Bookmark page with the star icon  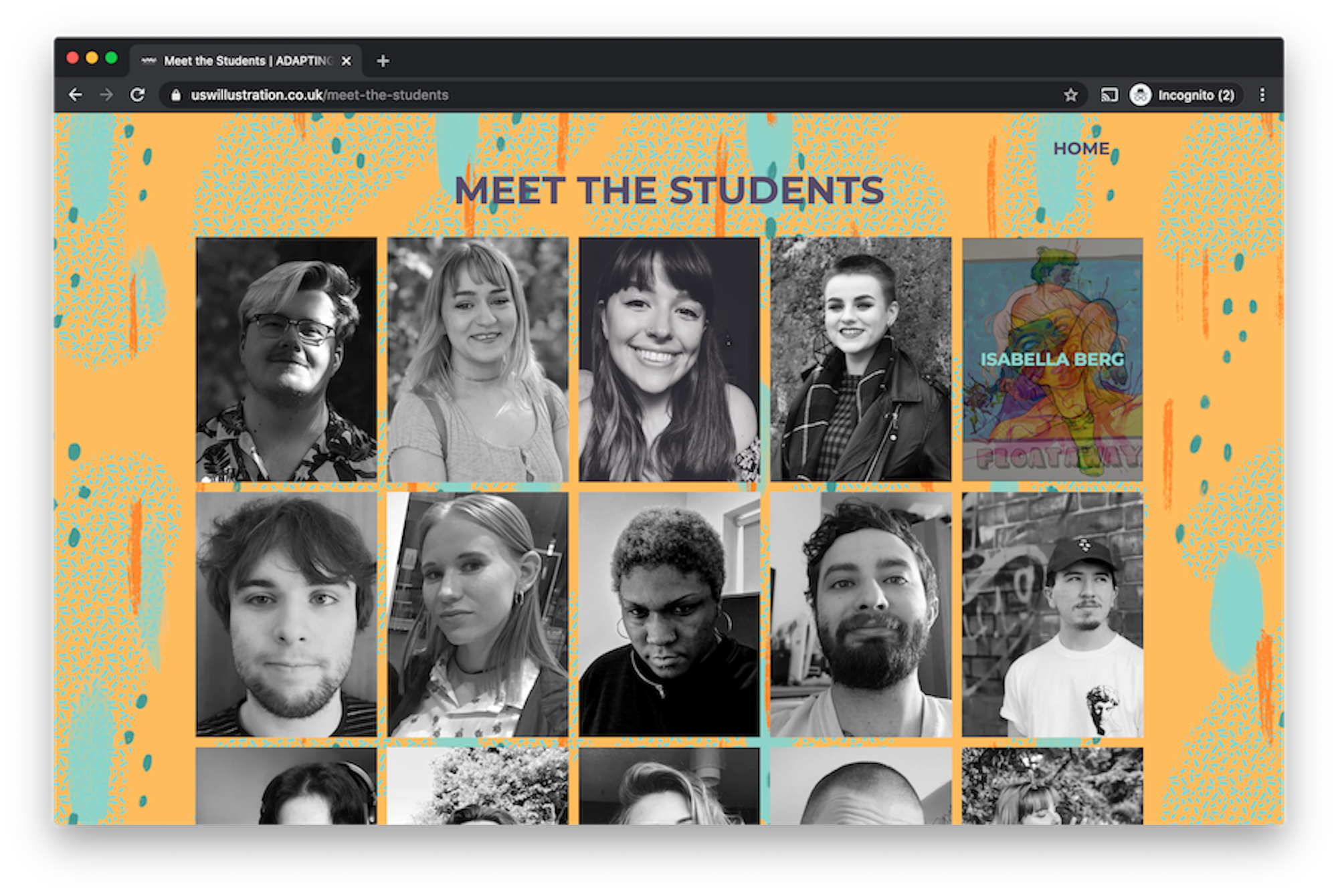(x=1070, y=95)
